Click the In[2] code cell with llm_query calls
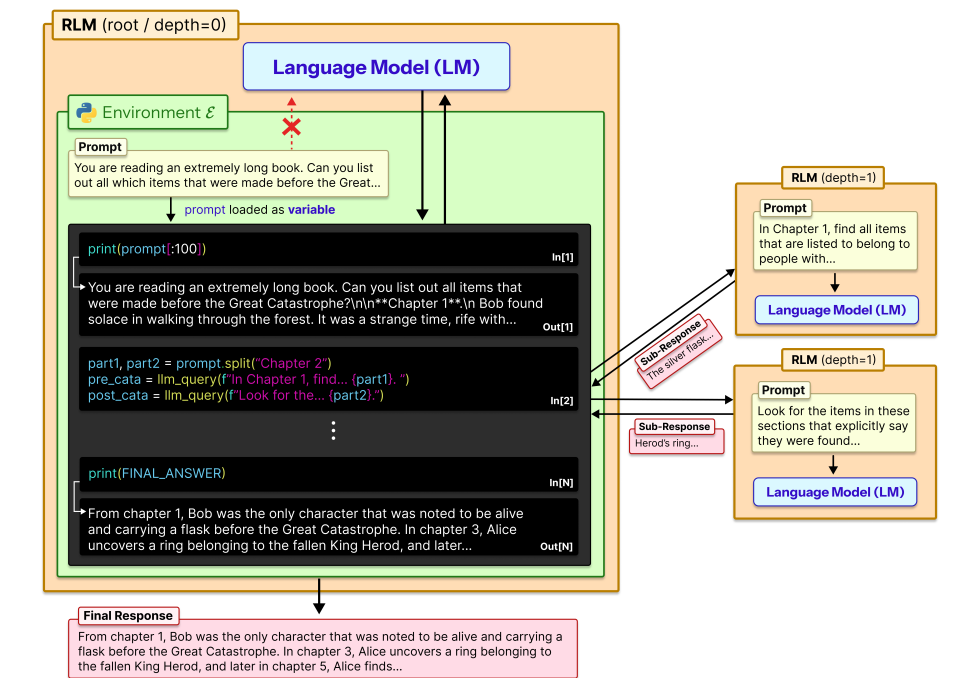Screen dimensions: 958x678 tap(328, 379)
